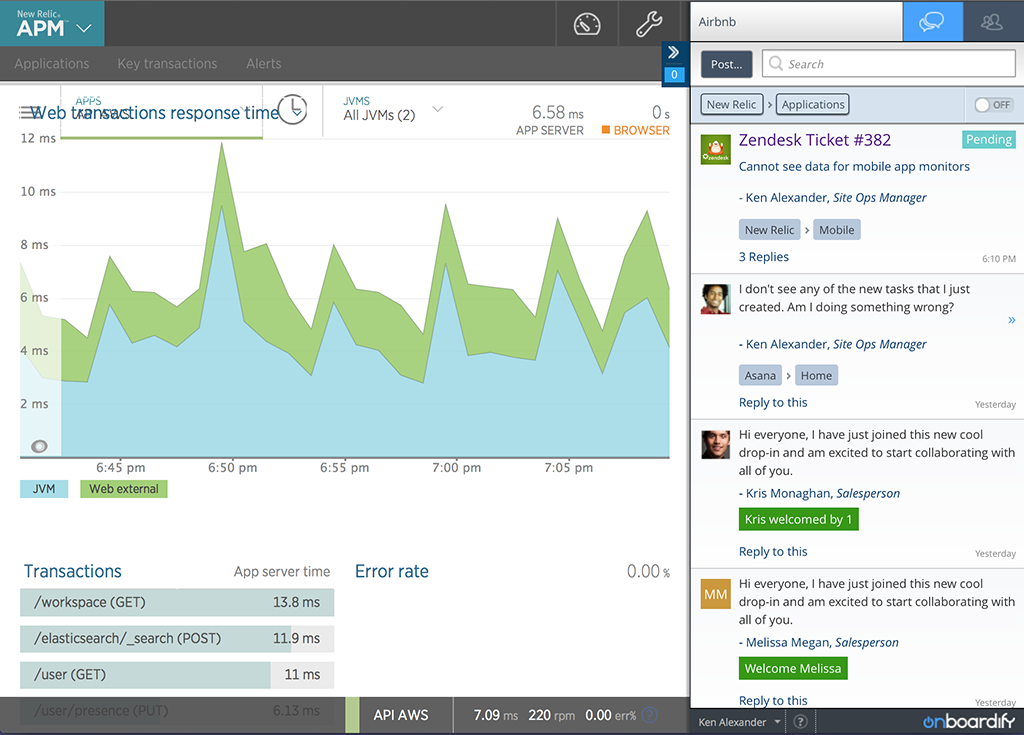
Task: Open the people contacts icon
Action: (992, 22)
